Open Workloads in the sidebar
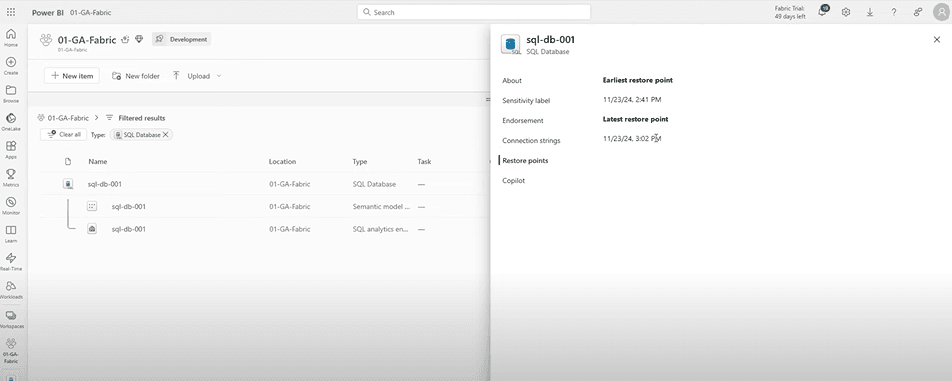 tap(11, 289)
